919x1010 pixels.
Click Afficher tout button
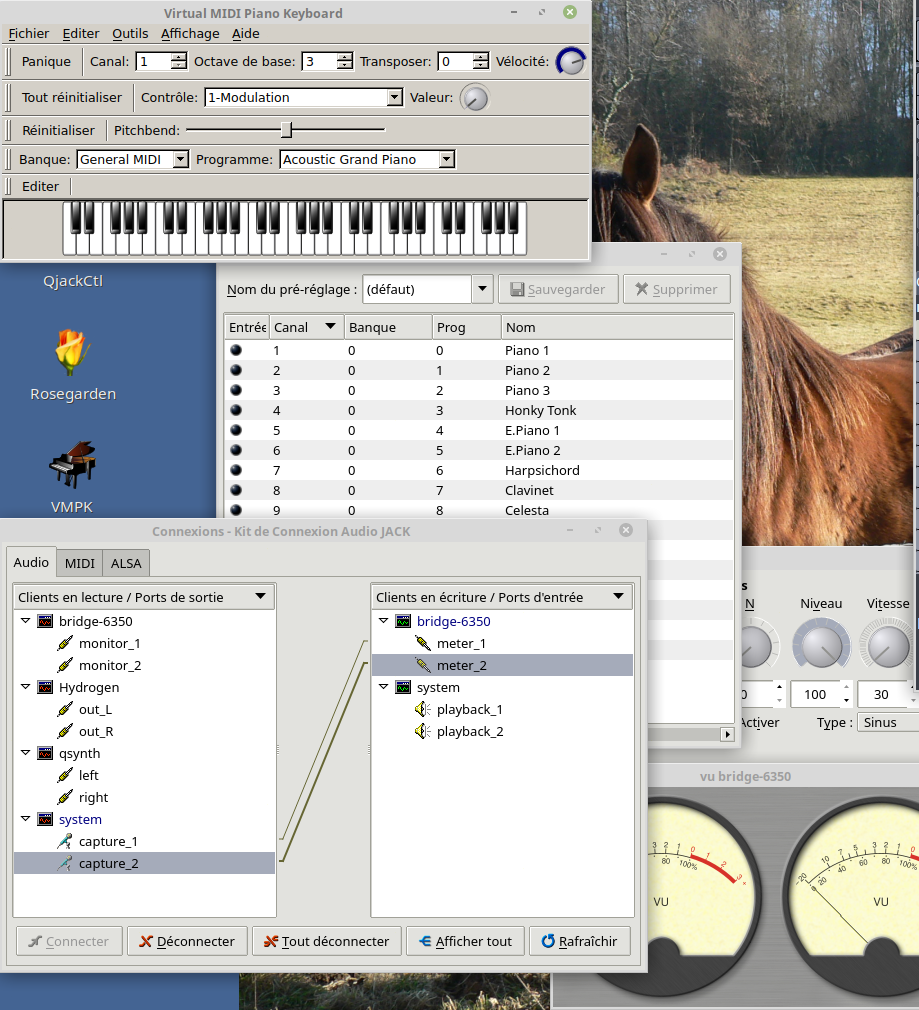click(466, 941)
